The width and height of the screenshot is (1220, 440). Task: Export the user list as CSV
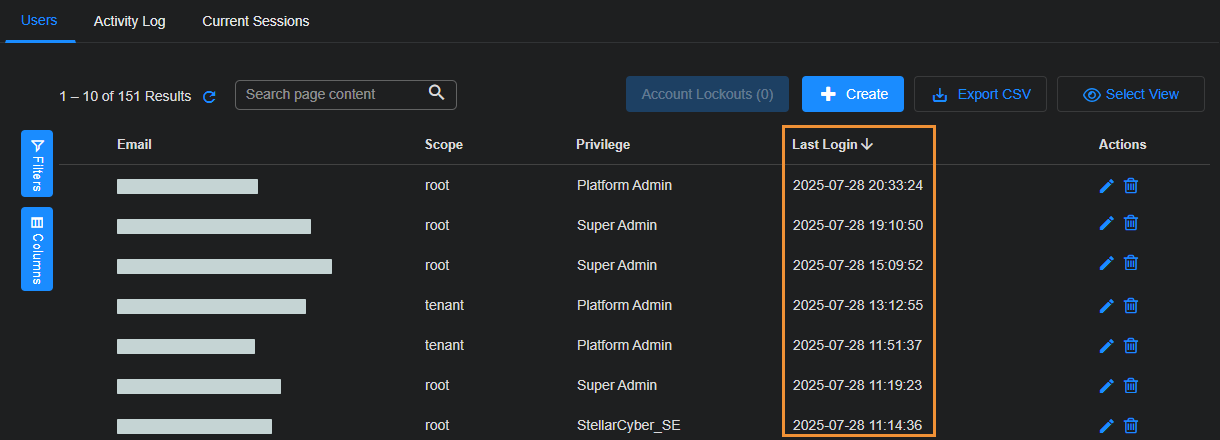pos(980,94)
